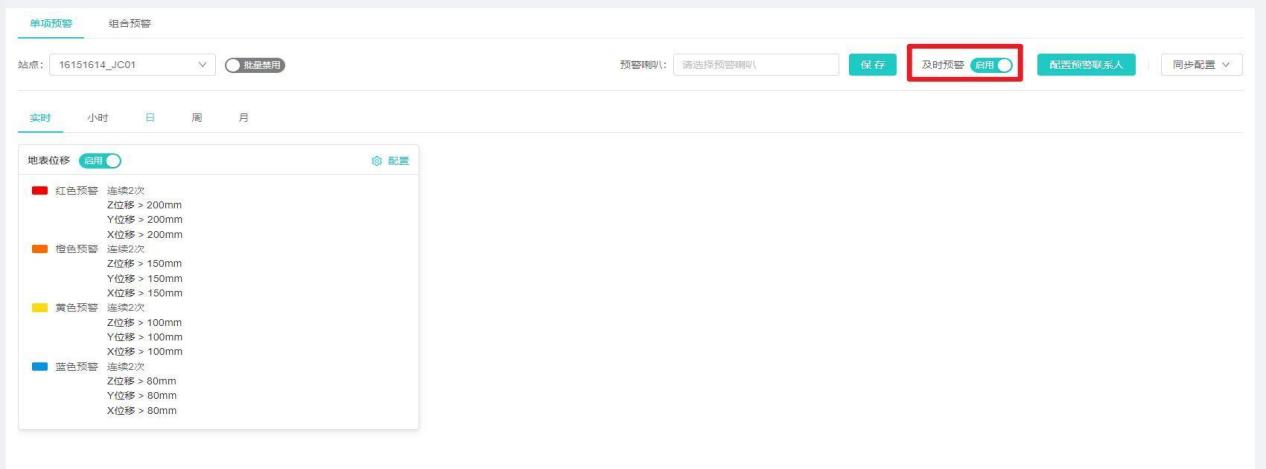This screenshot has width=1266, height=469.
Task: Open the 站点 dropdown 16151614_JC01
Action: tap(132, 65)
